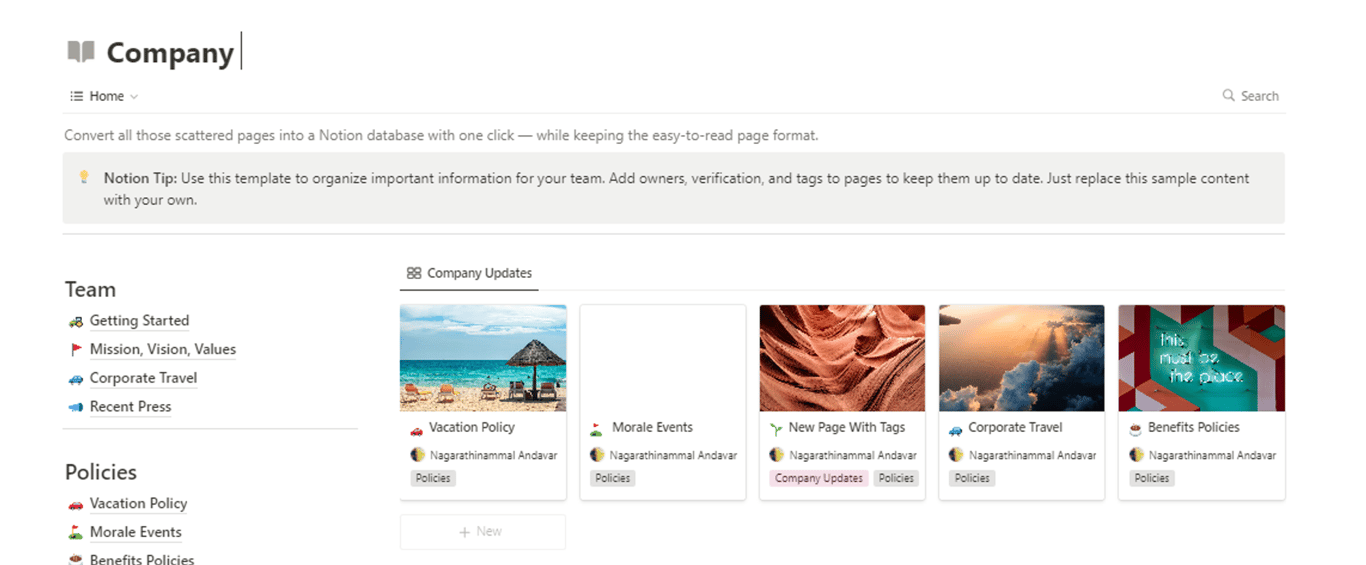Image resolution: width=1366 pixels, height=565 pixels.
Task: Click Policies tag on New Page With Tags card
Action: click(896, 478)
